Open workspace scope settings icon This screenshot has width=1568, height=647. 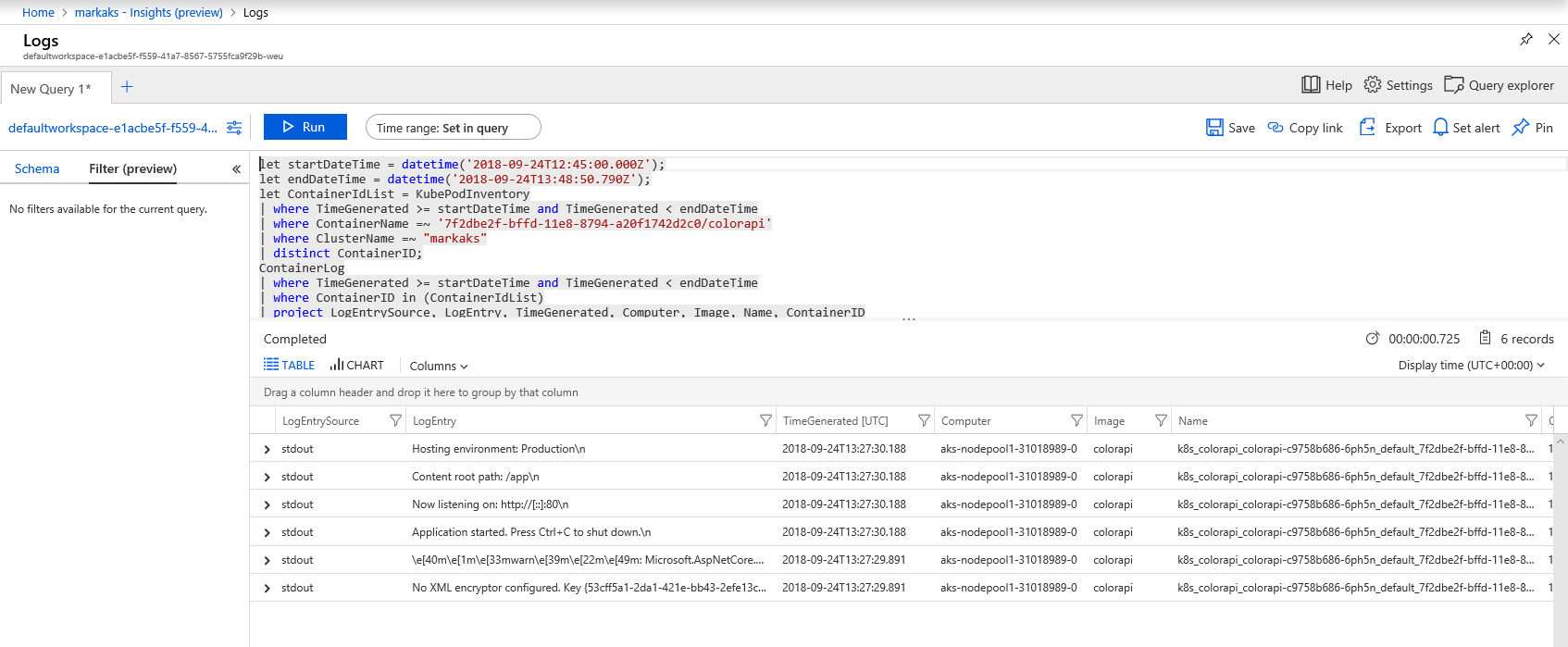[x=234, y=128]
